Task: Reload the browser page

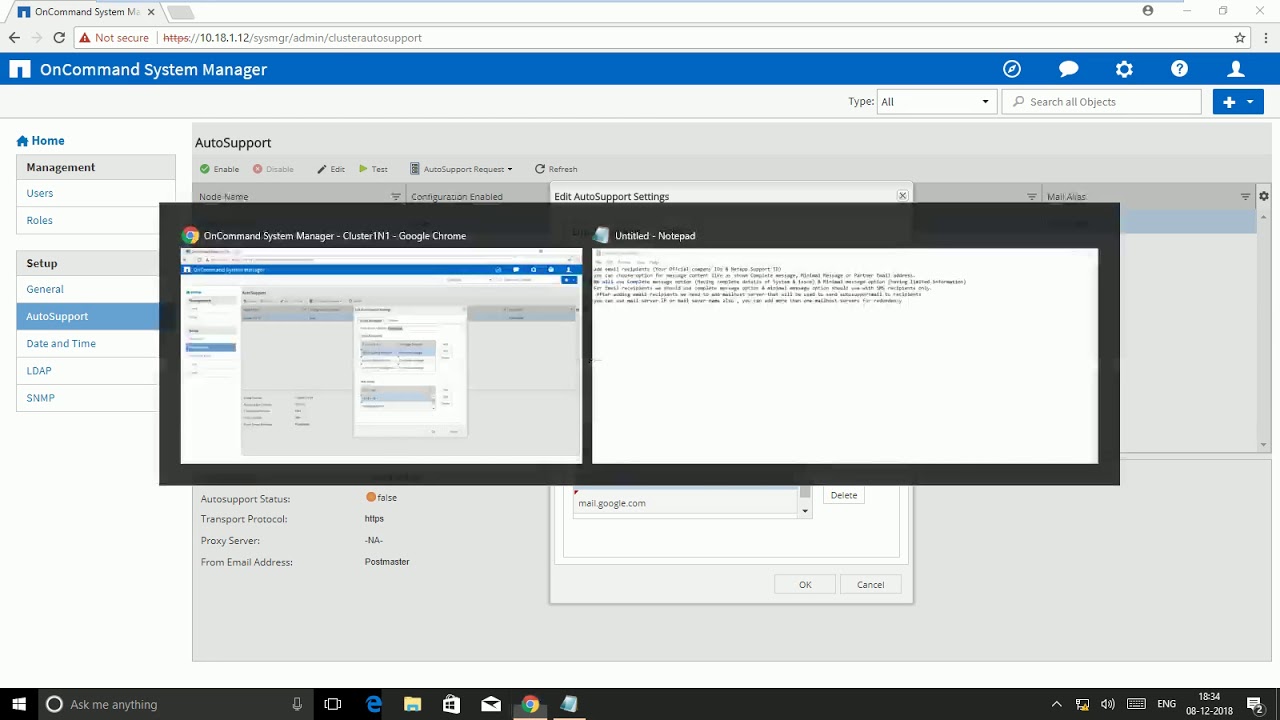Action: (59, 38)
